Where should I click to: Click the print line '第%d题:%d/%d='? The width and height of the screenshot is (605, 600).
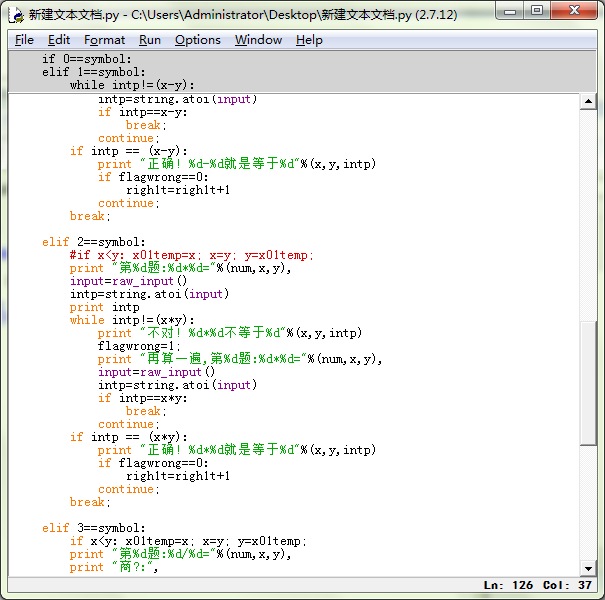181,554
